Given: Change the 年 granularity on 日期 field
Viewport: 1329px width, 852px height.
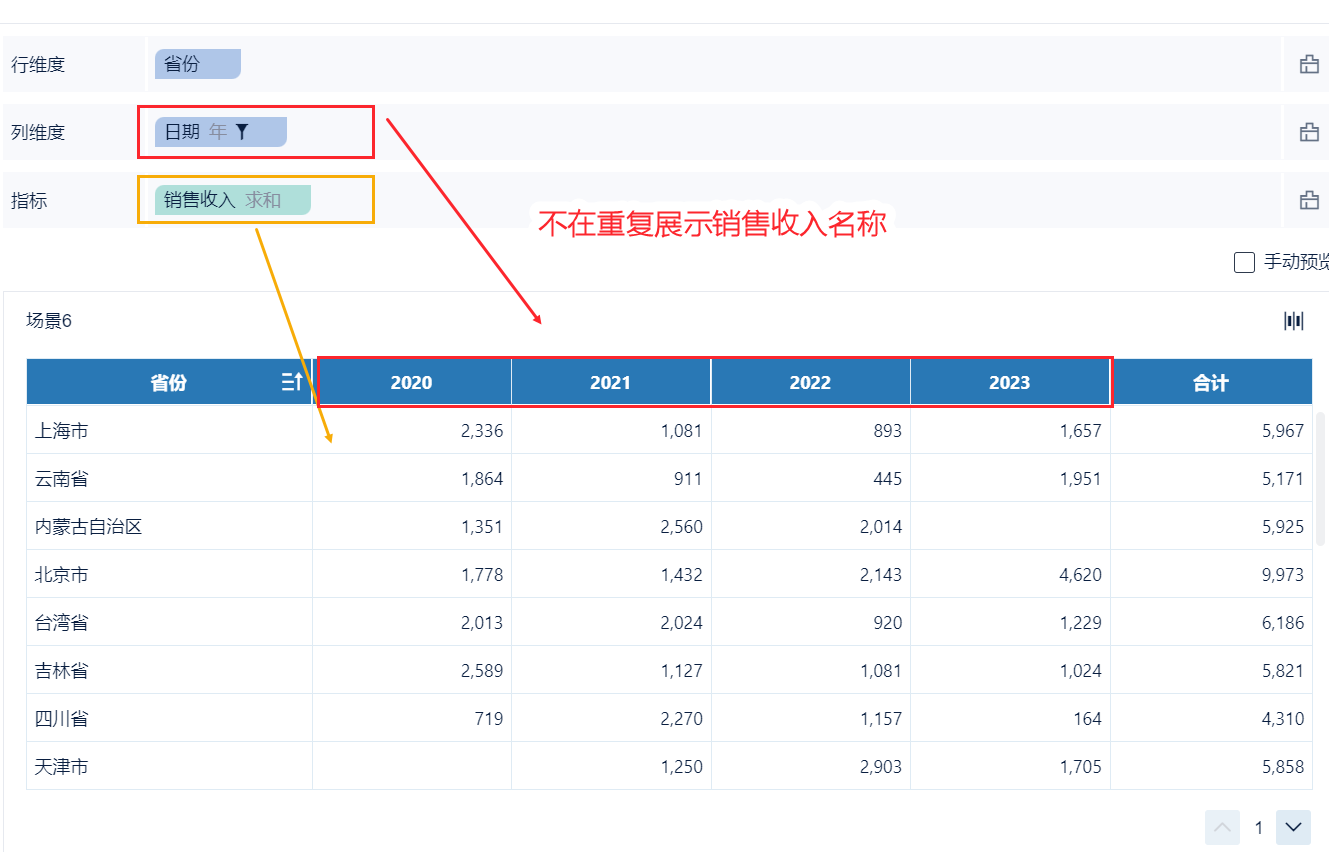Looking at the screenshot, I should [218, 132].
